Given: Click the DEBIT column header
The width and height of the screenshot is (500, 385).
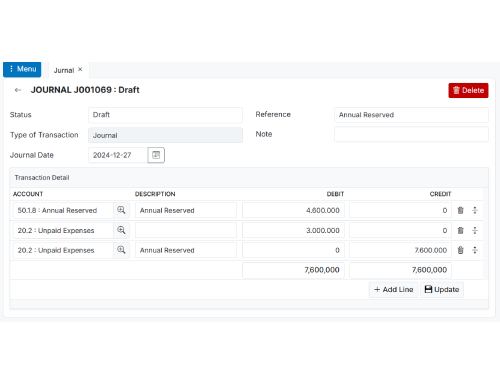Looking at the screenshot, I should [335, 194].
